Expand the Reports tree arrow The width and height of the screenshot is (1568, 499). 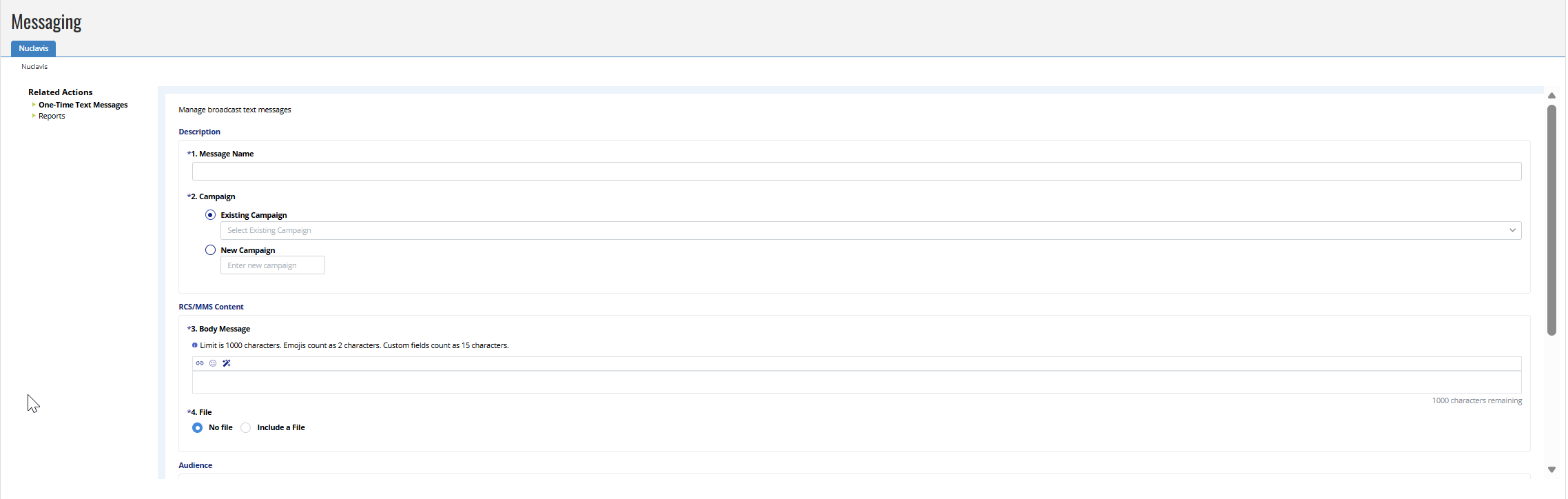34,116
